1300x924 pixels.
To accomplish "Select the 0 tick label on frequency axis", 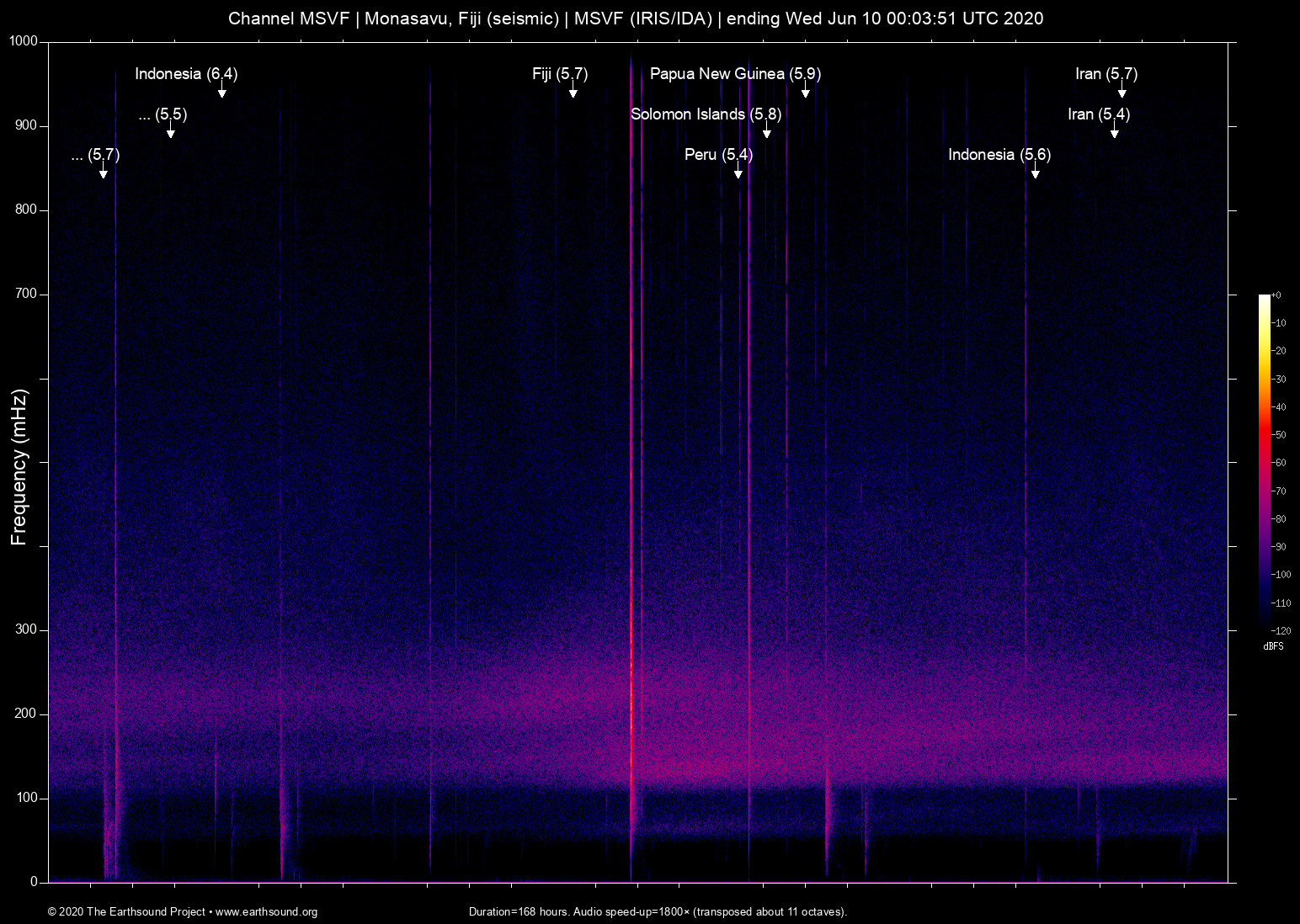I will coord(35,882).
